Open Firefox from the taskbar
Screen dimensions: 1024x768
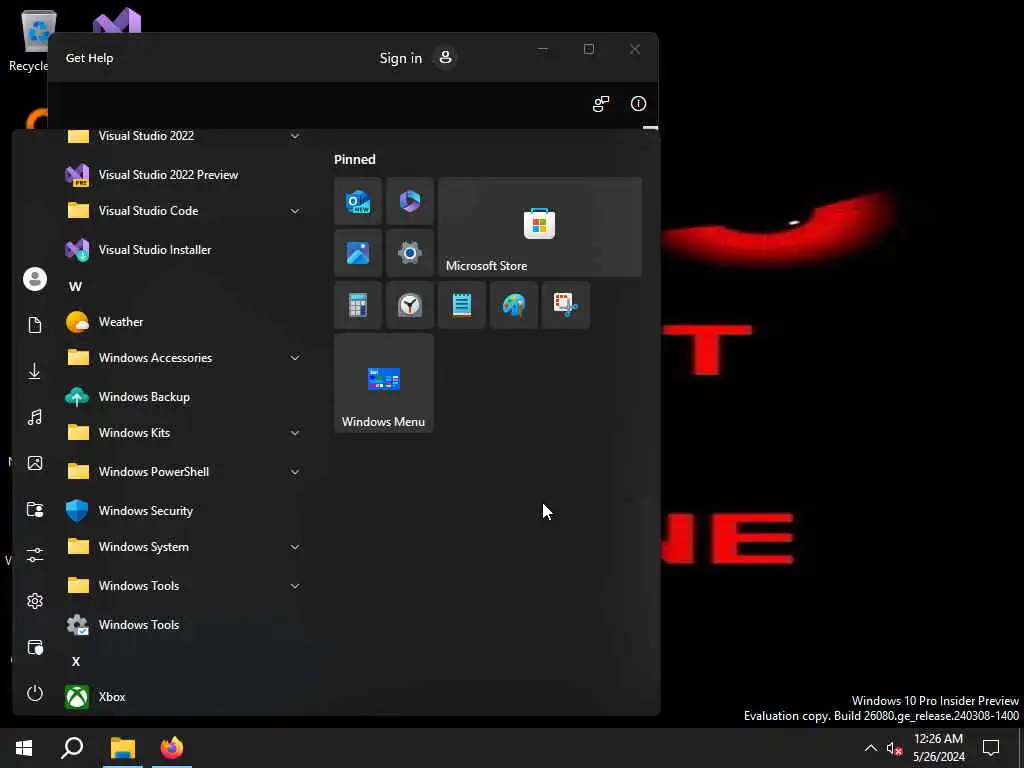(172, 748)
